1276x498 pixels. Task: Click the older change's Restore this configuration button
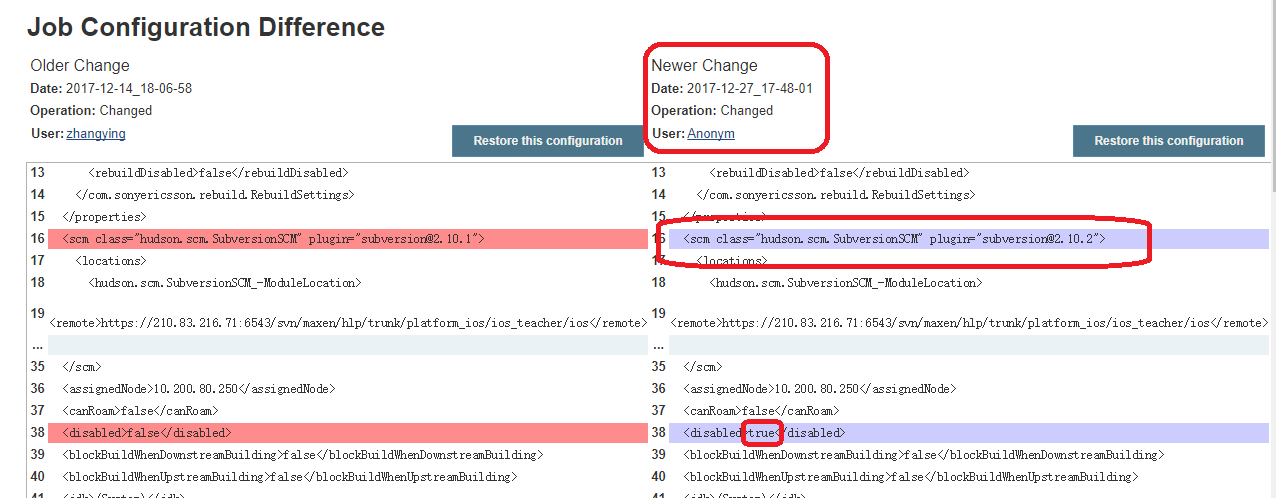tap(548, 141)
